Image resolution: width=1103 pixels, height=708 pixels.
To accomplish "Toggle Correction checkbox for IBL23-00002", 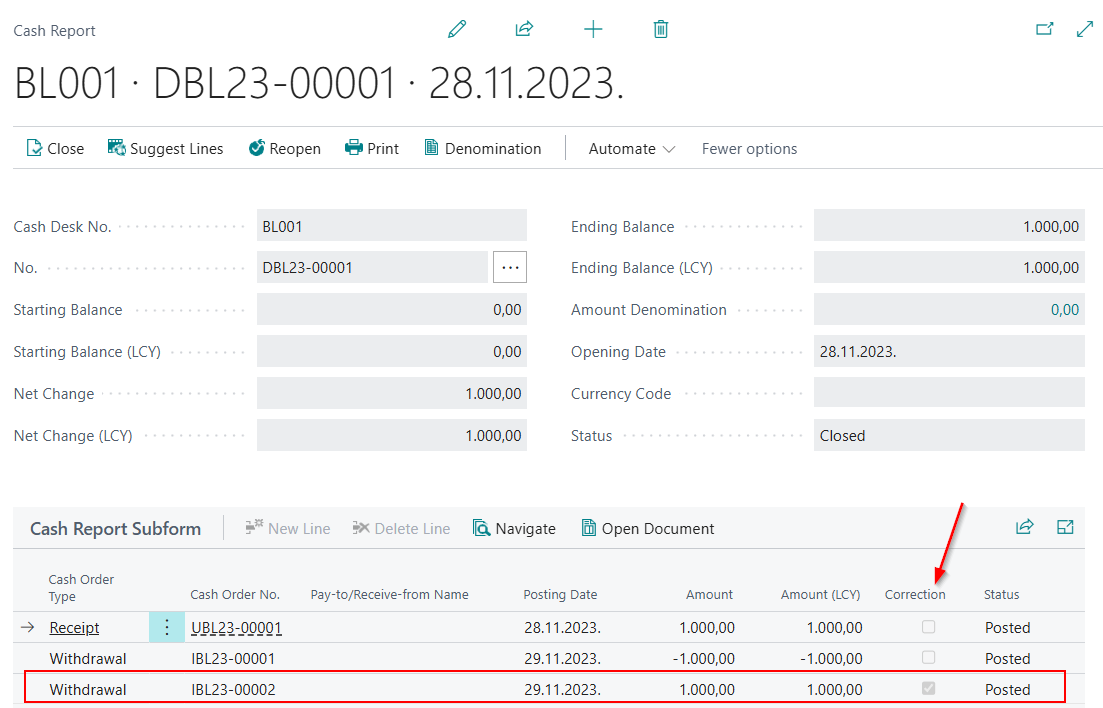I will point(929,688).
